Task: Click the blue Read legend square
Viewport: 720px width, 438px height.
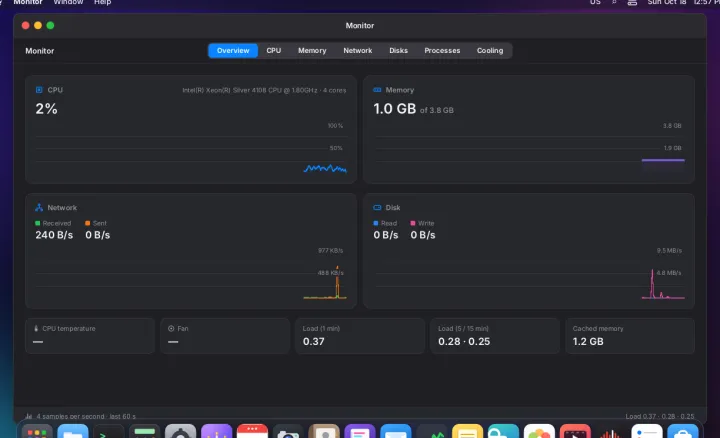Action: (376, 223)
